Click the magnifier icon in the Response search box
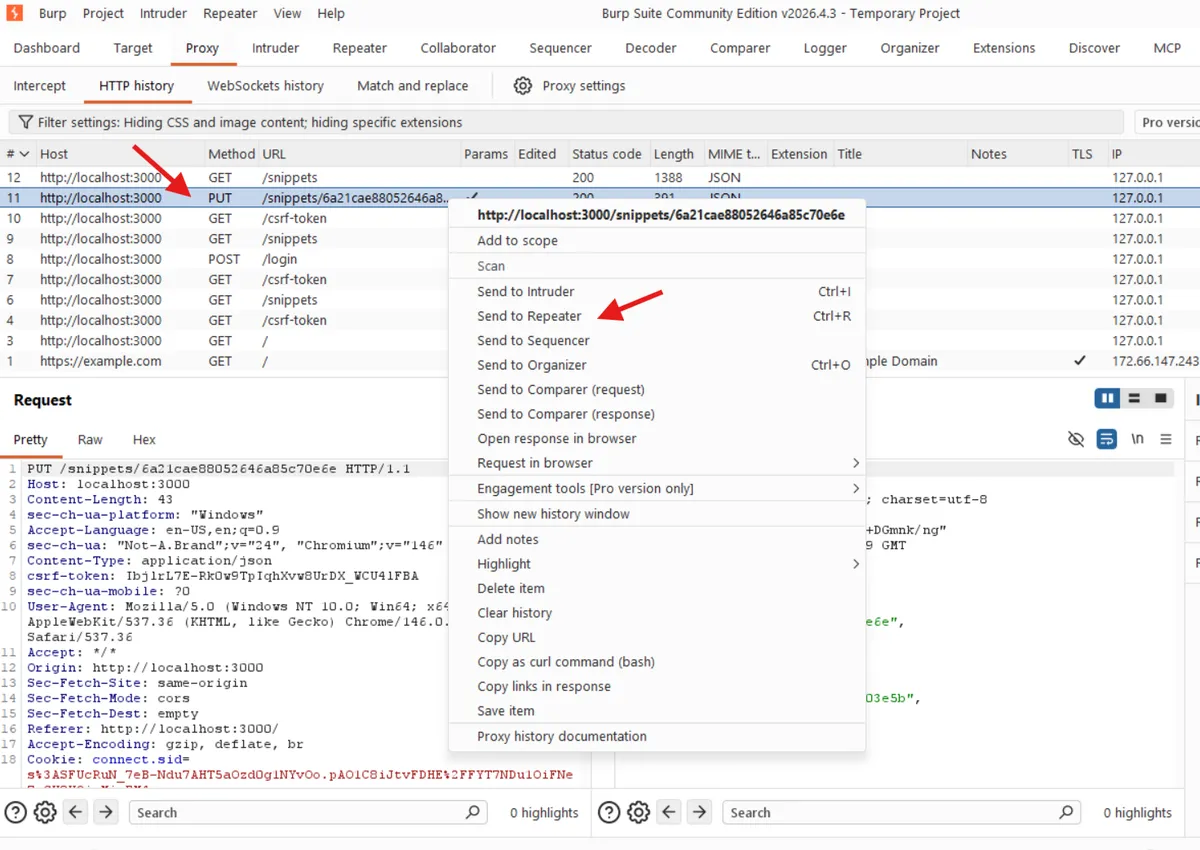Screen dimensions: 1200x850 click(1067, 812)
